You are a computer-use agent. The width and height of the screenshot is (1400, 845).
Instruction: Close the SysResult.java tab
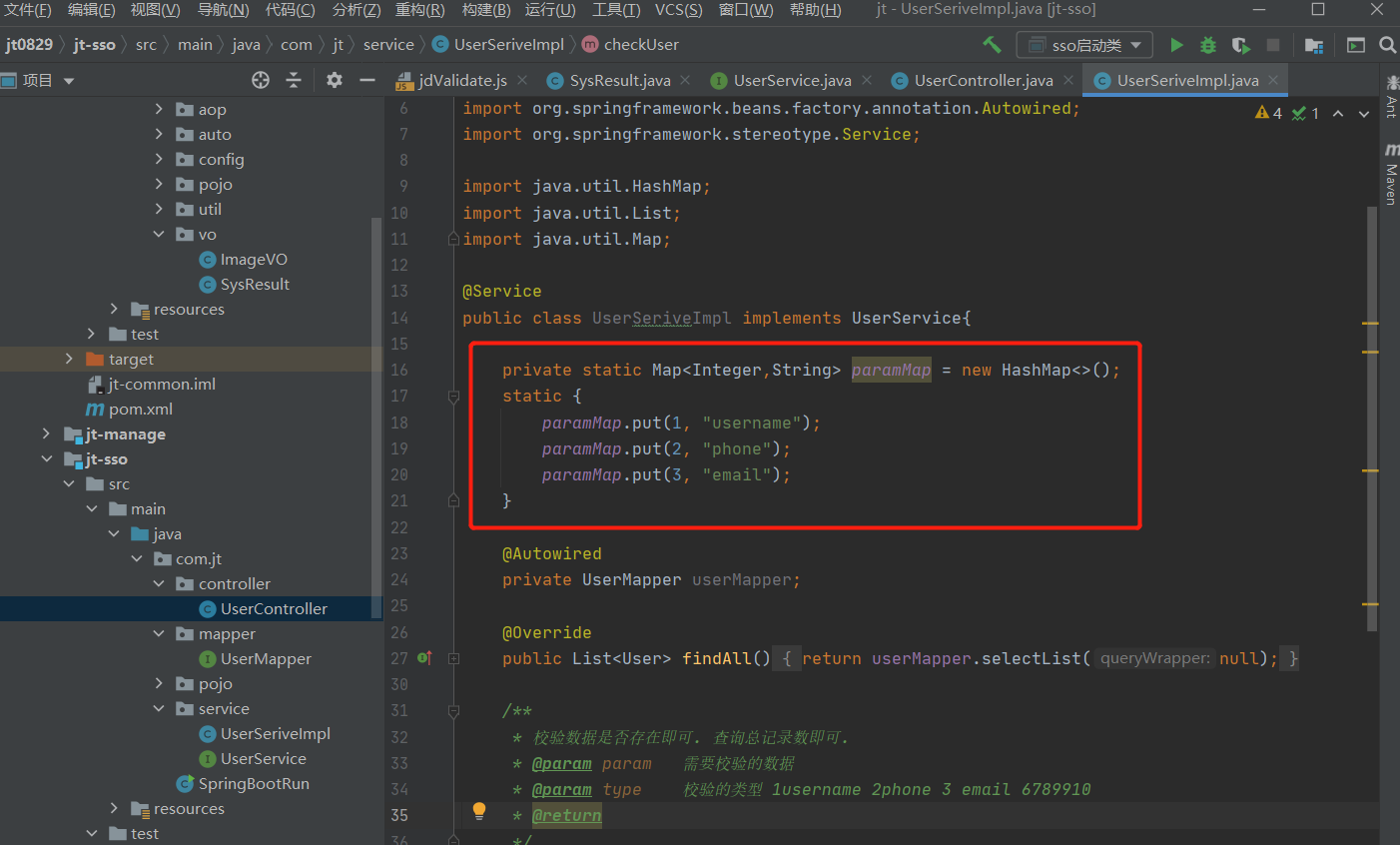[x=685, y=80]
